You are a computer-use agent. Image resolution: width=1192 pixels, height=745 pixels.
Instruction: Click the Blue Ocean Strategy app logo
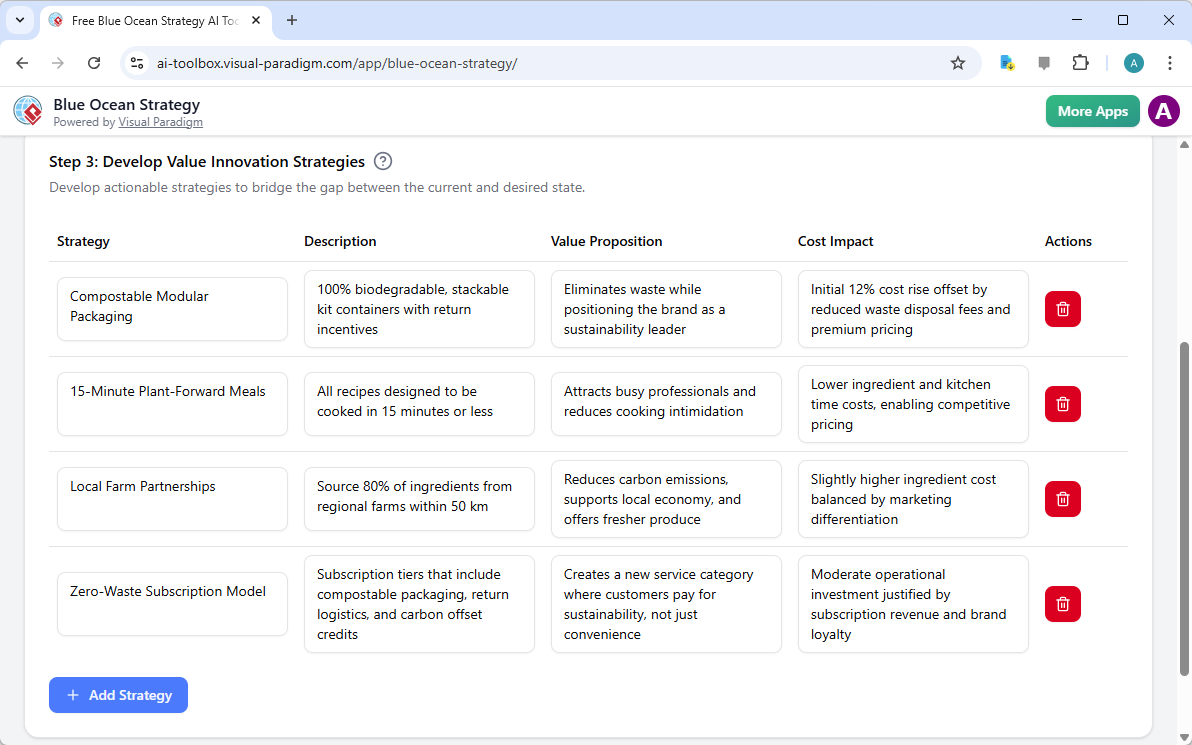click(27, 110)
